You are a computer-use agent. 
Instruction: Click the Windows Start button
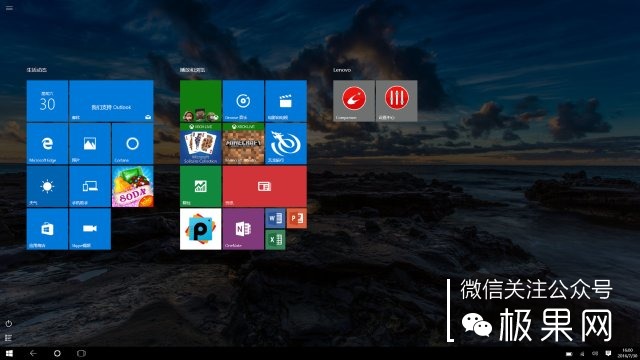(9, 353)
